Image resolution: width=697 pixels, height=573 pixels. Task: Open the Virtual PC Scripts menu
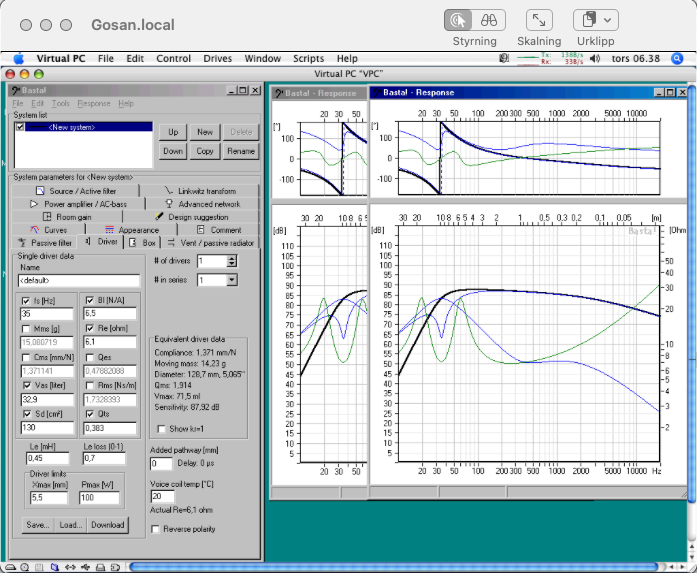(x=308, y=59)
